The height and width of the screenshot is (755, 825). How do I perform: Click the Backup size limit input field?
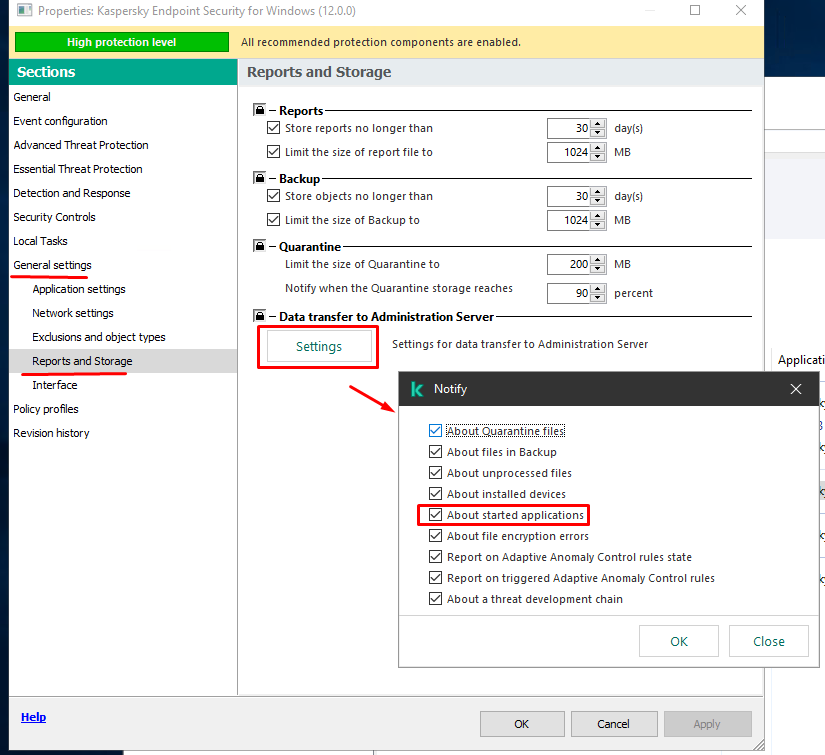coord(569,220)
